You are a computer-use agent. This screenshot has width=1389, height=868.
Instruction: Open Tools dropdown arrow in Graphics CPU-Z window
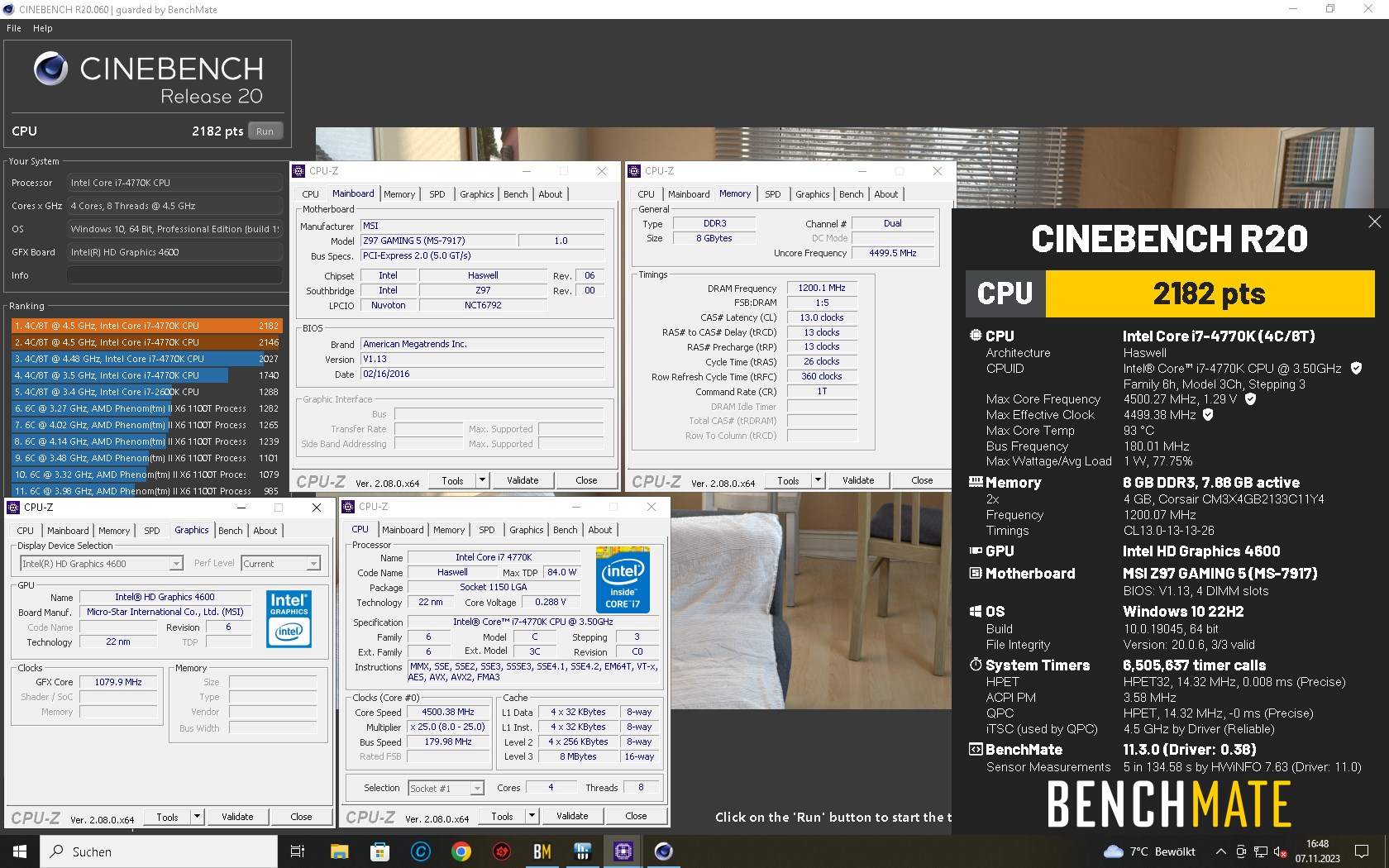(197, 817)
